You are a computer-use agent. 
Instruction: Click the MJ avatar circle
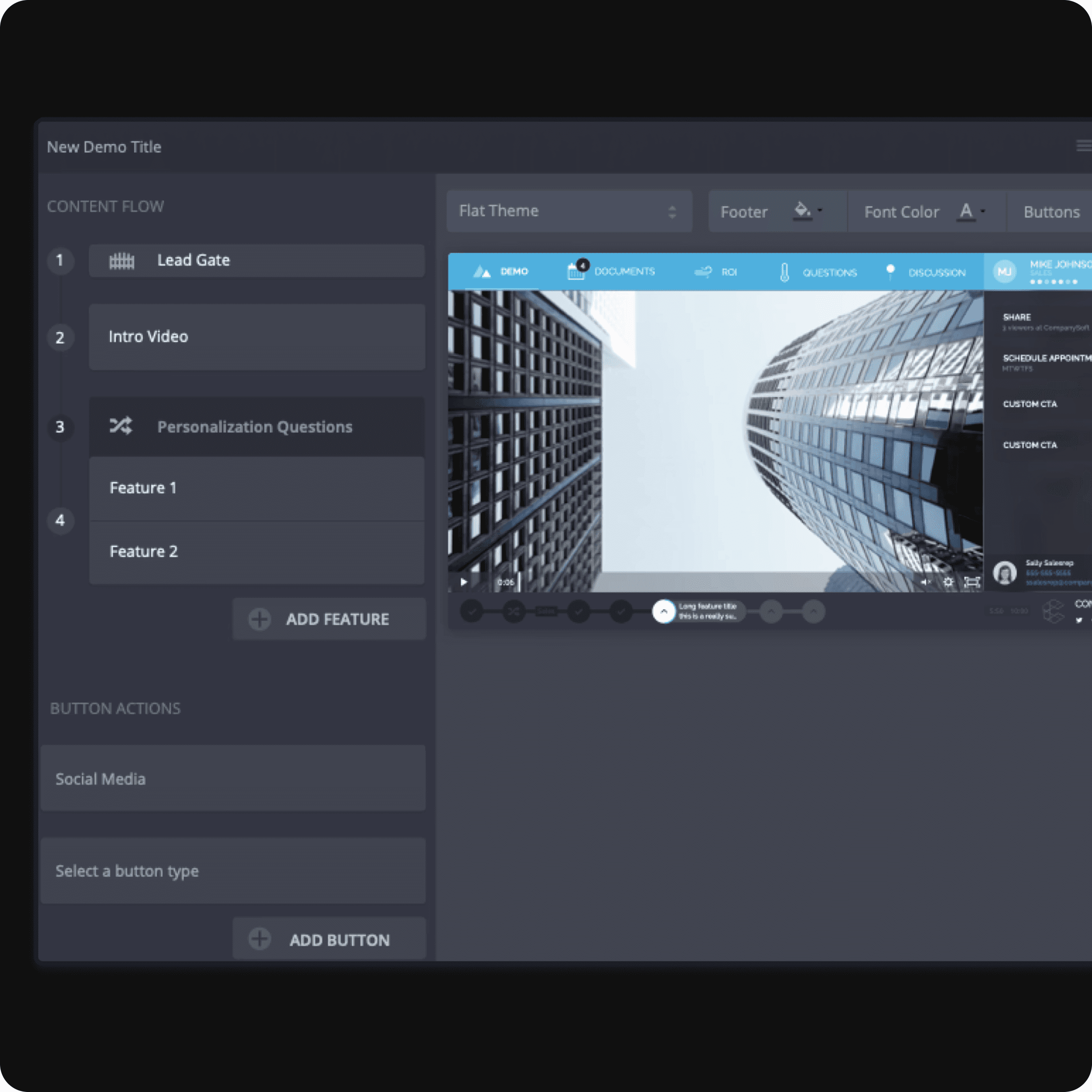pos(1004,272)
